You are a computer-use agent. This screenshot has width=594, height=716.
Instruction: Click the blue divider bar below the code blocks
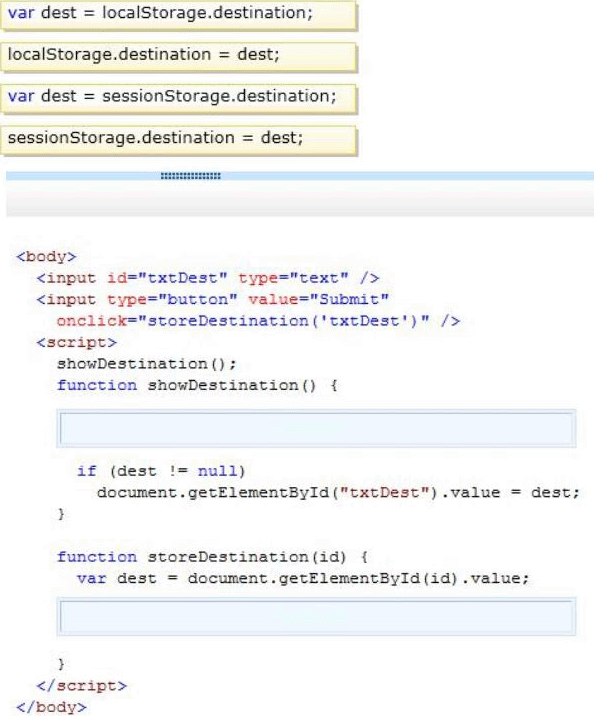(x=300, y=176)
